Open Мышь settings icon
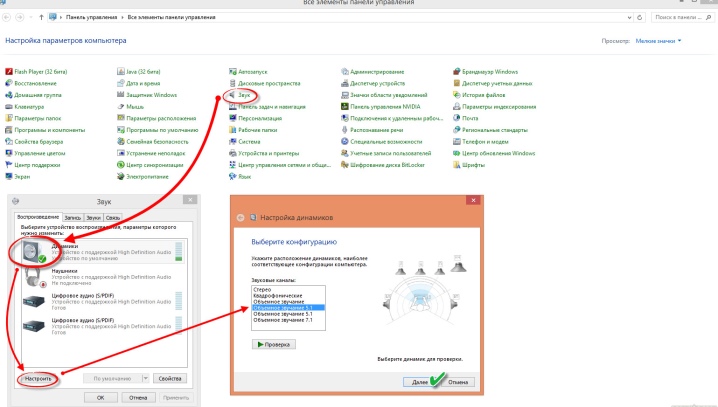Screen dimensions: 718x407 pyautogui.click(x=120, y=107)
